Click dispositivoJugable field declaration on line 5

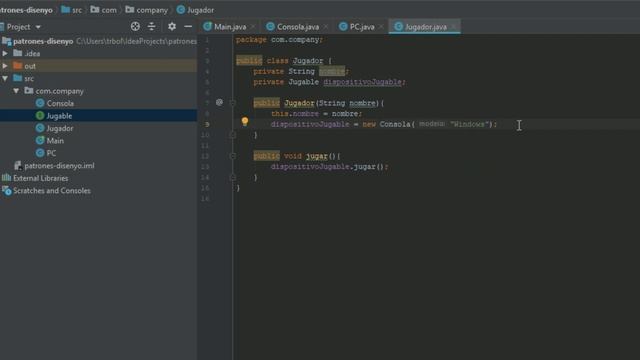click(x=362, y=82)
